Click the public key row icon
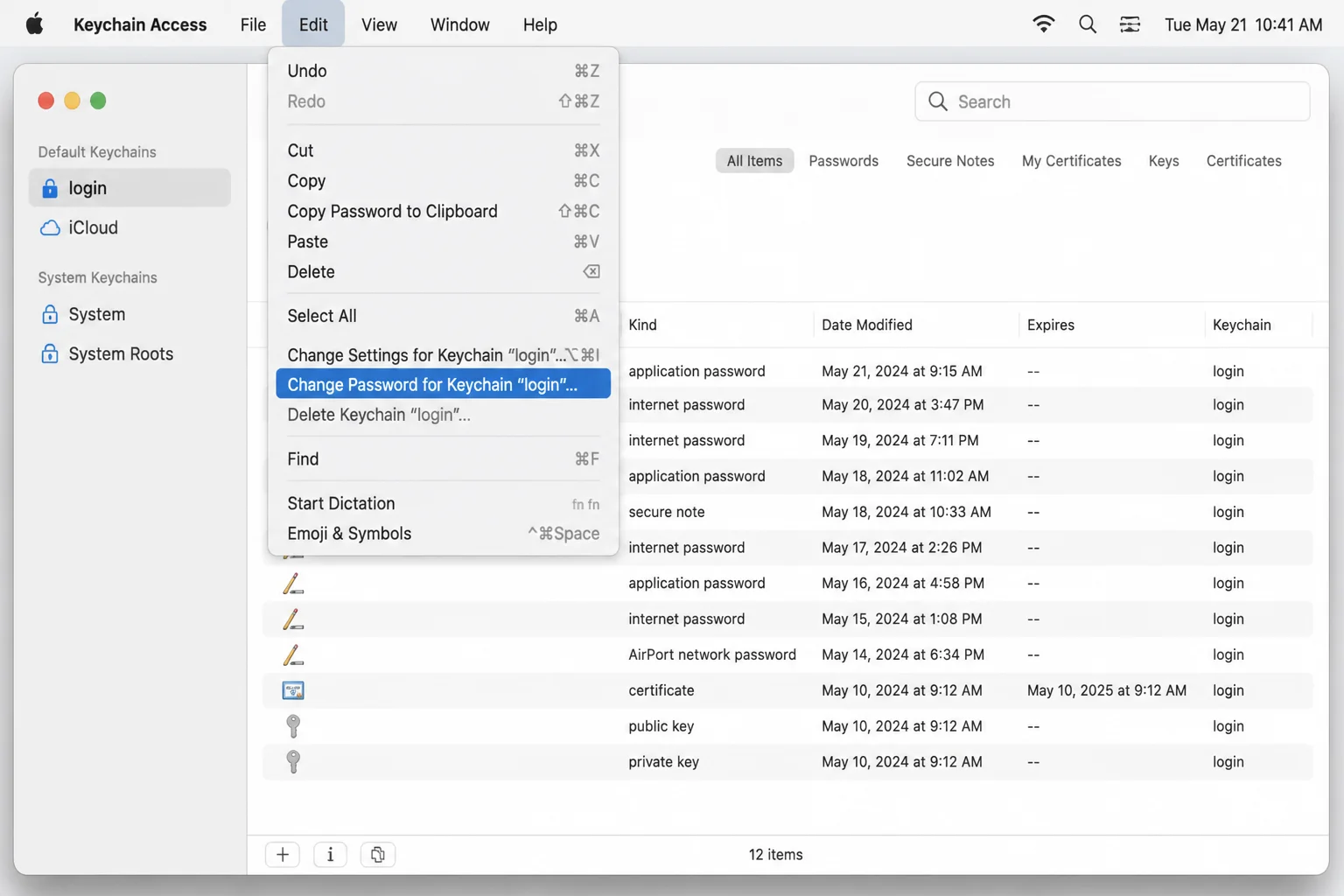This screenshot has height=896, width=1344. pos(293,726)
